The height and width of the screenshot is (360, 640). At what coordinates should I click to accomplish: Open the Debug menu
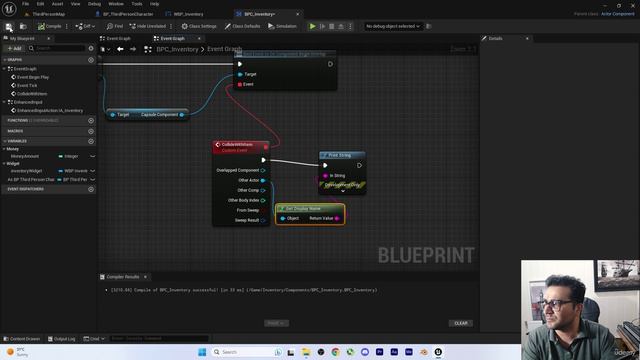pos(94,4)
